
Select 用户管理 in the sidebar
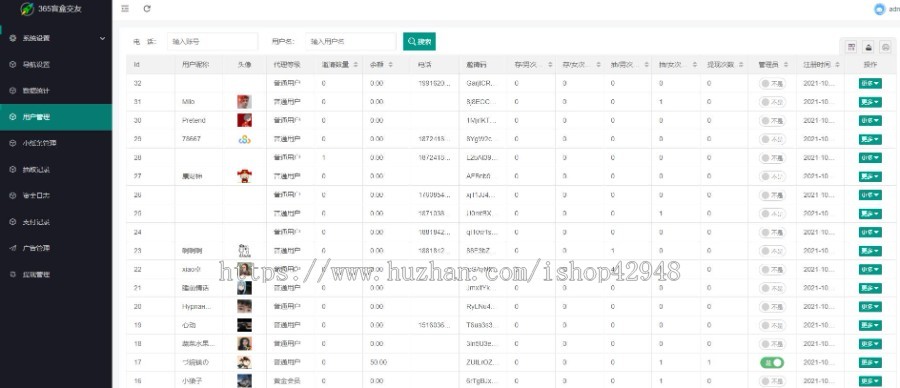point(56,117)
